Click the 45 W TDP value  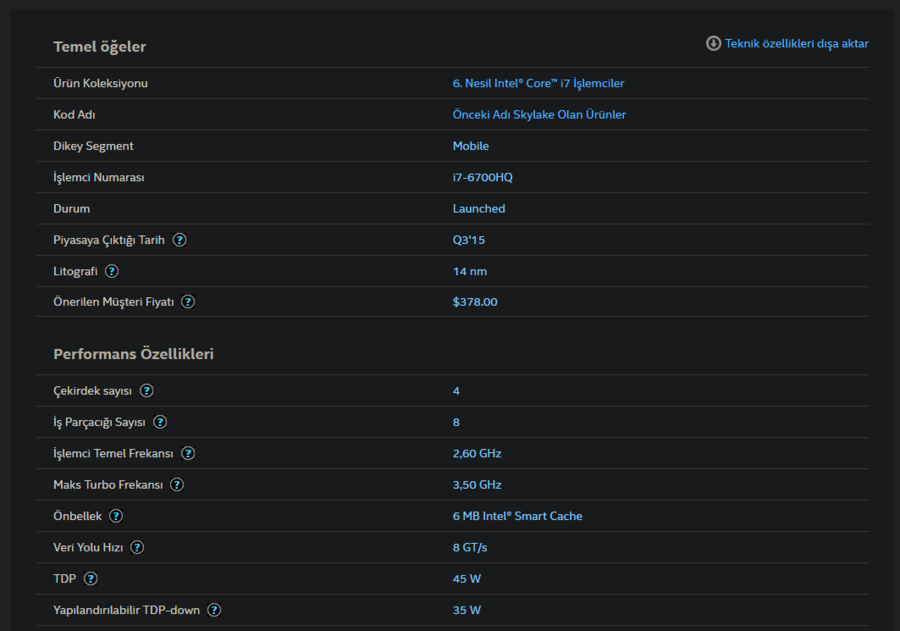[x=467, y=579]
